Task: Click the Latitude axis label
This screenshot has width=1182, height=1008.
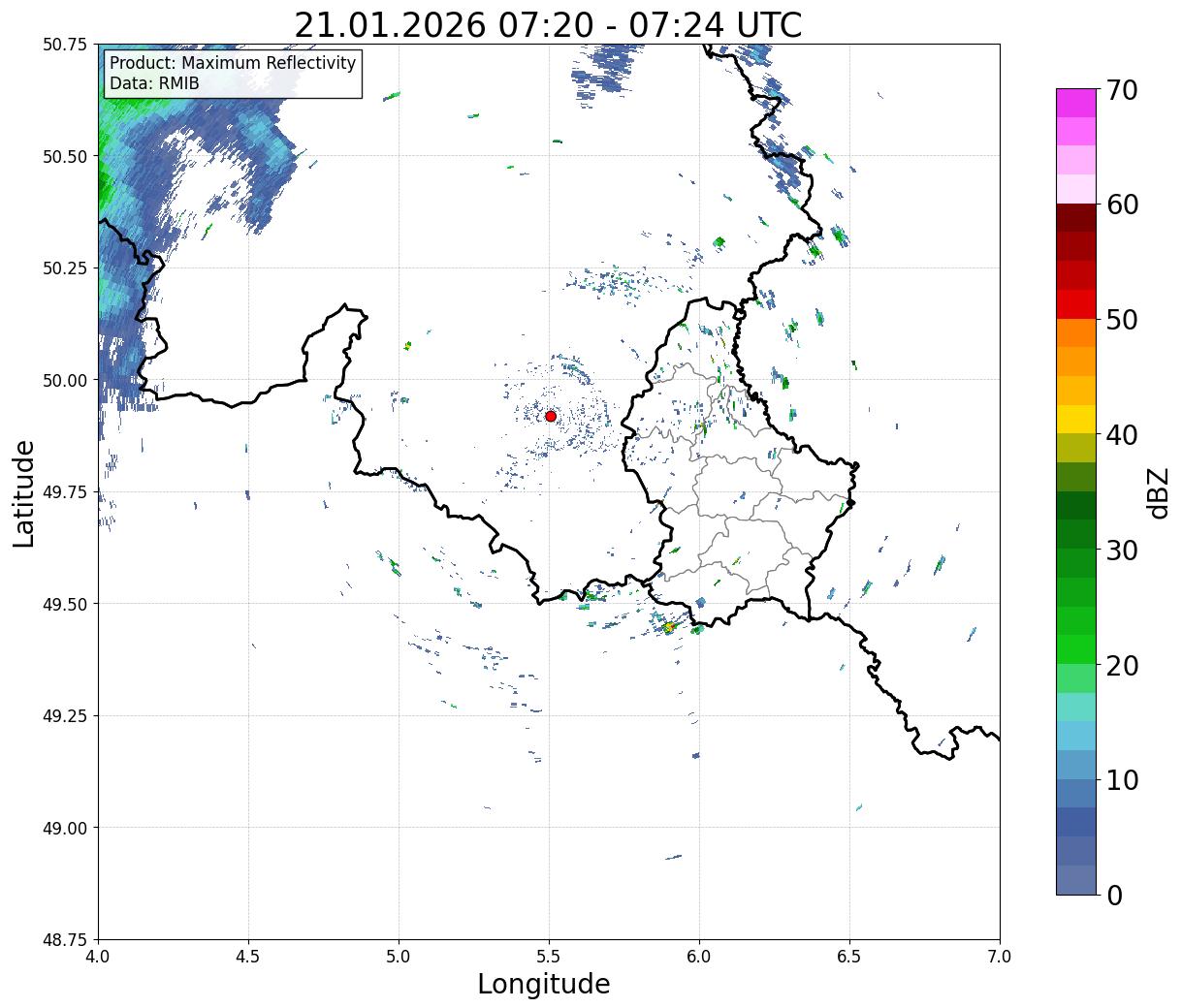Action: coord(24,492)
